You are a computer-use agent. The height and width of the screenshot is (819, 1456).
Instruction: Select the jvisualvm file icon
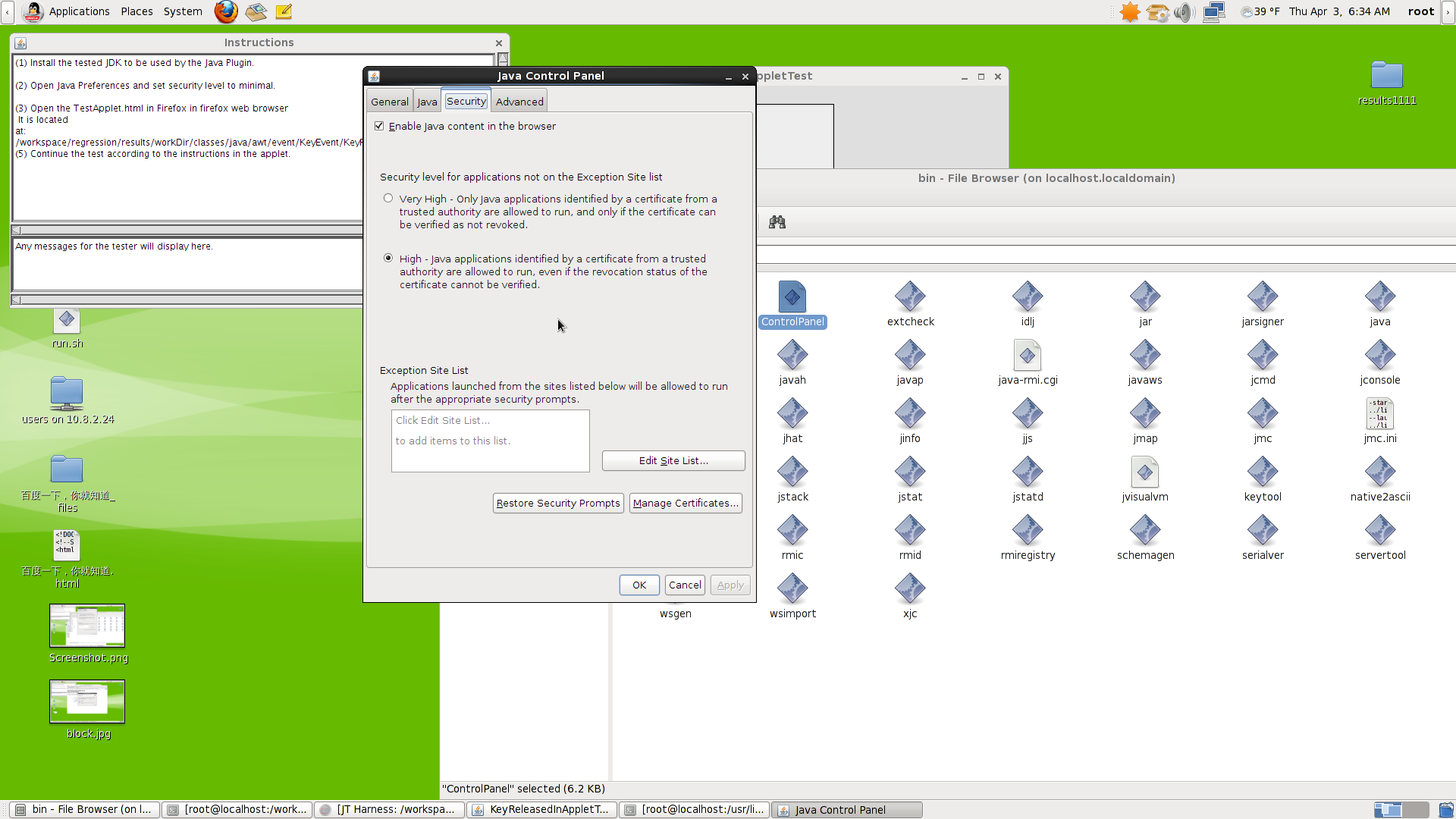(x=1144, y=472)
